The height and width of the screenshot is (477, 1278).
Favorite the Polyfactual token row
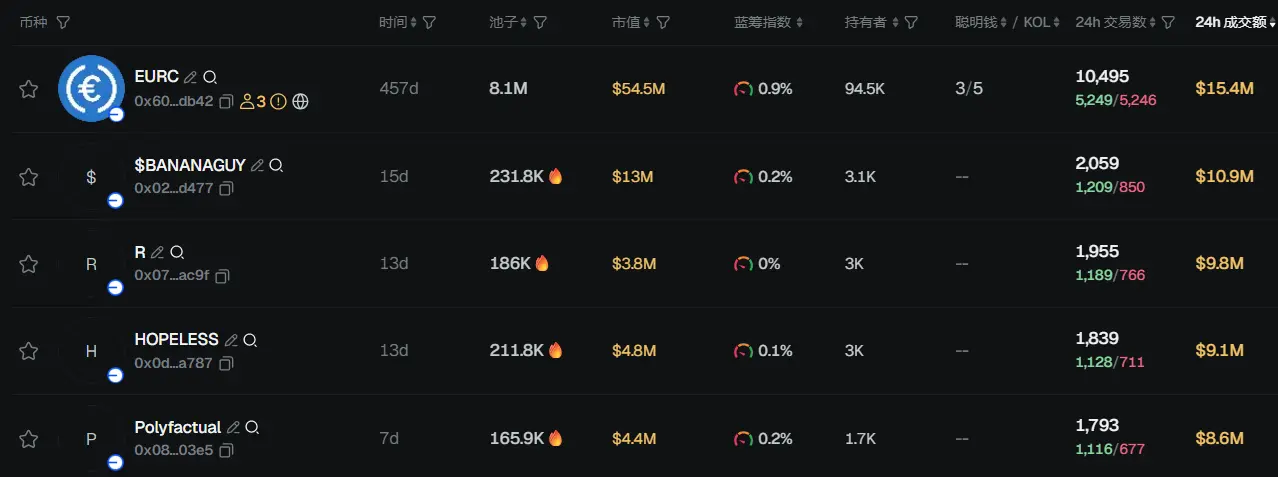pyautogui.click(x=29, y=439)
